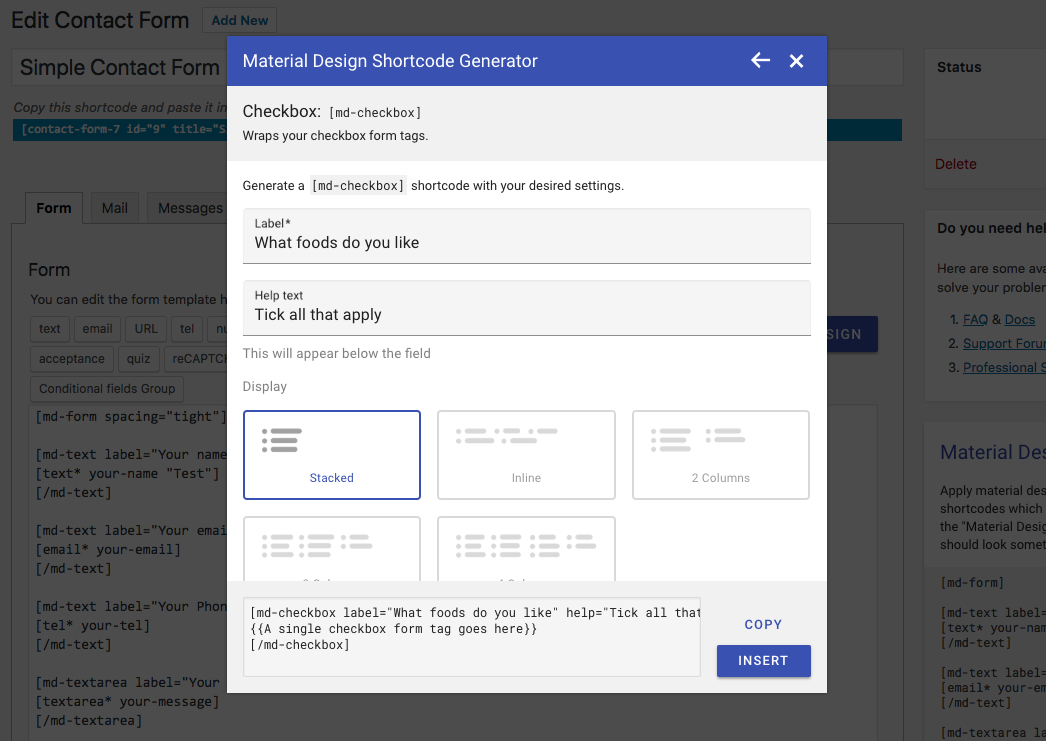Click the generated shortcode text box
The height and width of the screenshot is (741, 1046).
pos(472,636)
